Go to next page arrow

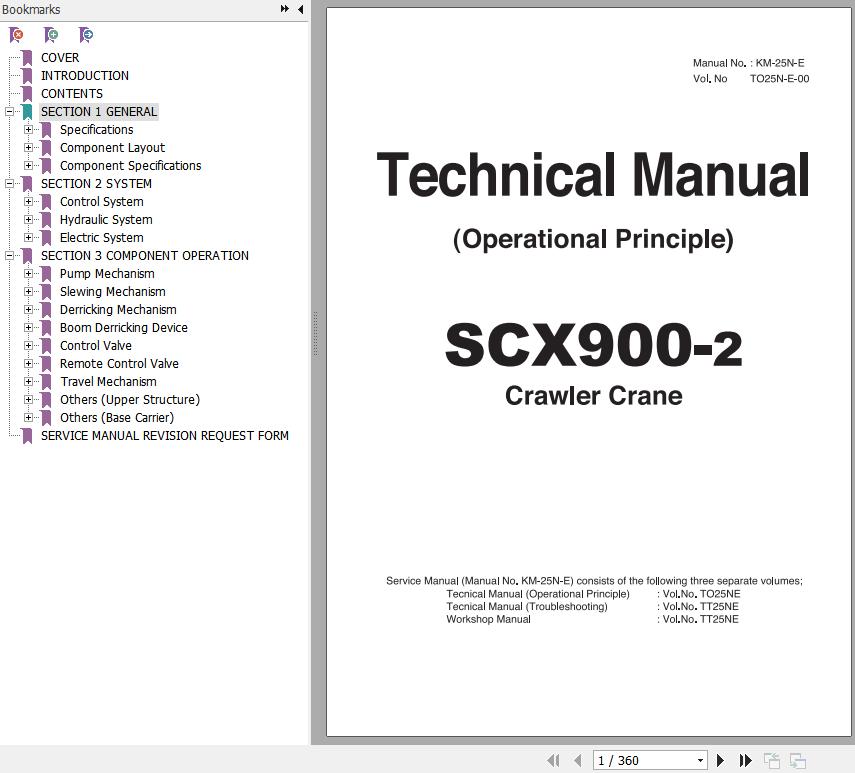720,760
